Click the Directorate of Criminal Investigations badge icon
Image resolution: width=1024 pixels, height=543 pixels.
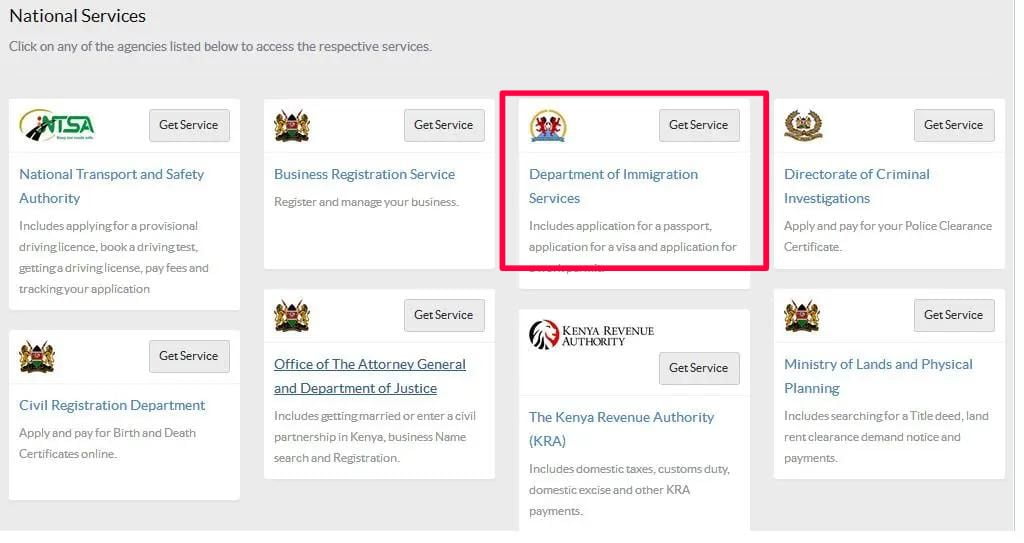(803, 125)
